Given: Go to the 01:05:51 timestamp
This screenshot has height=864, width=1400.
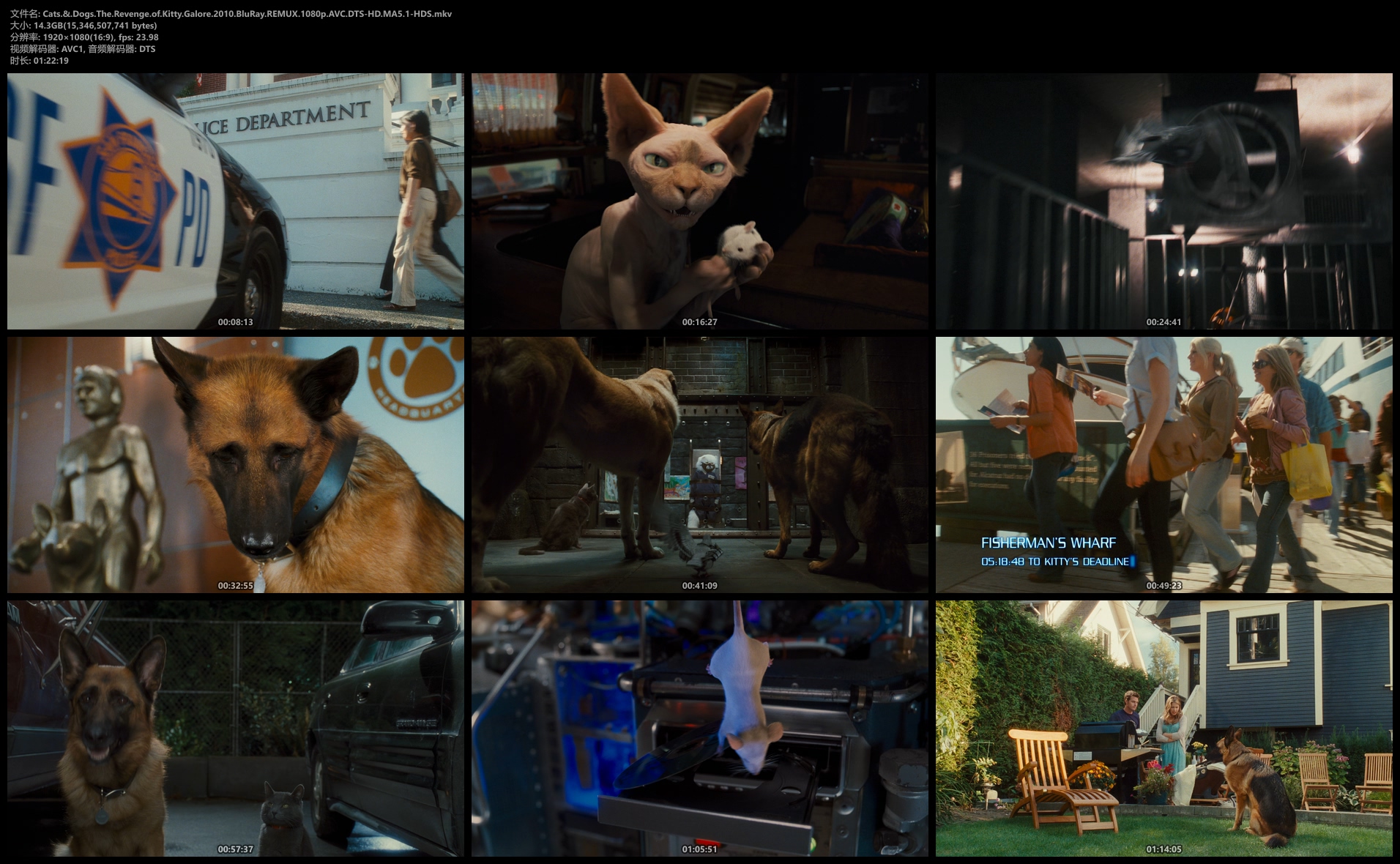Looking at the screenshot, I should (x=699, y=849).
